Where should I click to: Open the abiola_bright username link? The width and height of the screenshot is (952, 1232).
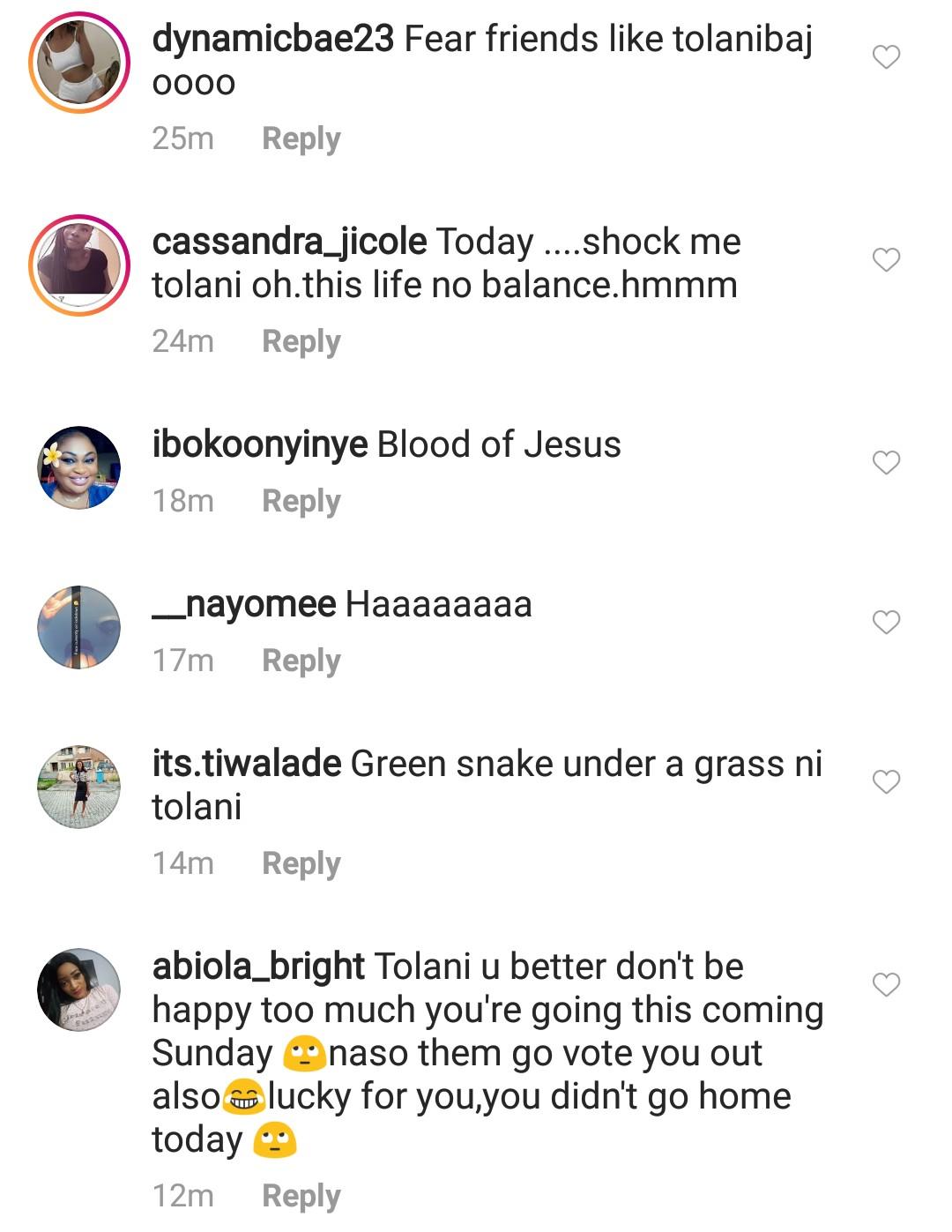point(258,967)
